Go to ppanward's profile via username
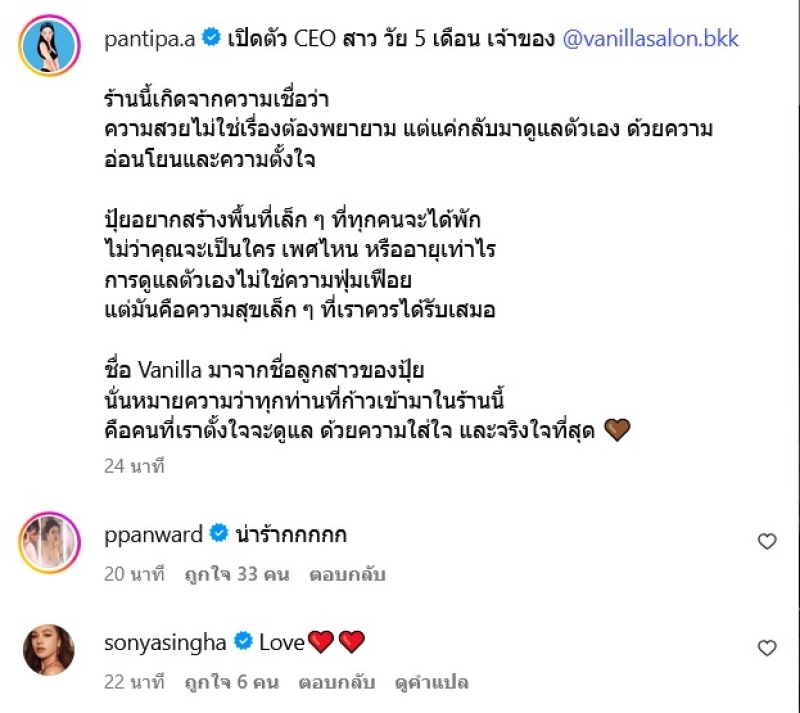The width and height of the screenshot is (800, 713). click(153, 535)
